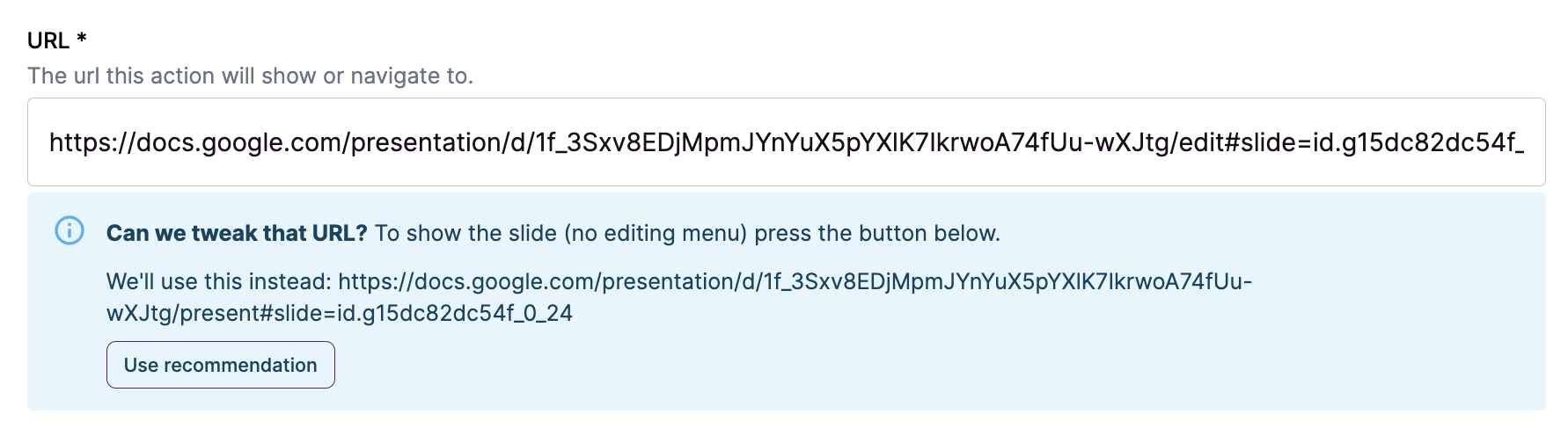Click the URL field label
Image resolution: width=1568 pixels, height=436 pixels.
pyautogui.click(x=48, y=40)
